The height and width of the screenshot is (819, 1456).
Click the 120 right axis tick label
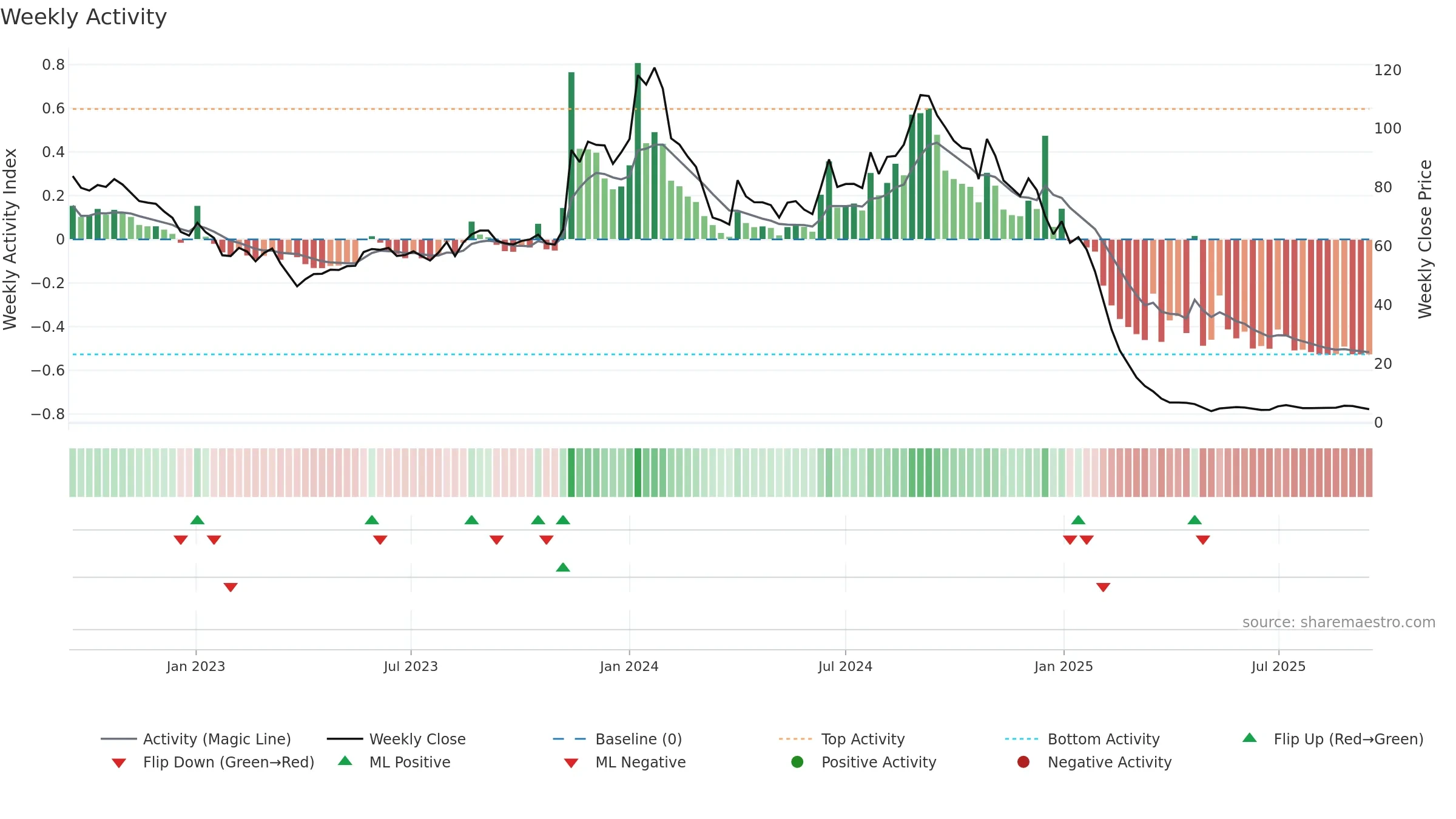1388,70
